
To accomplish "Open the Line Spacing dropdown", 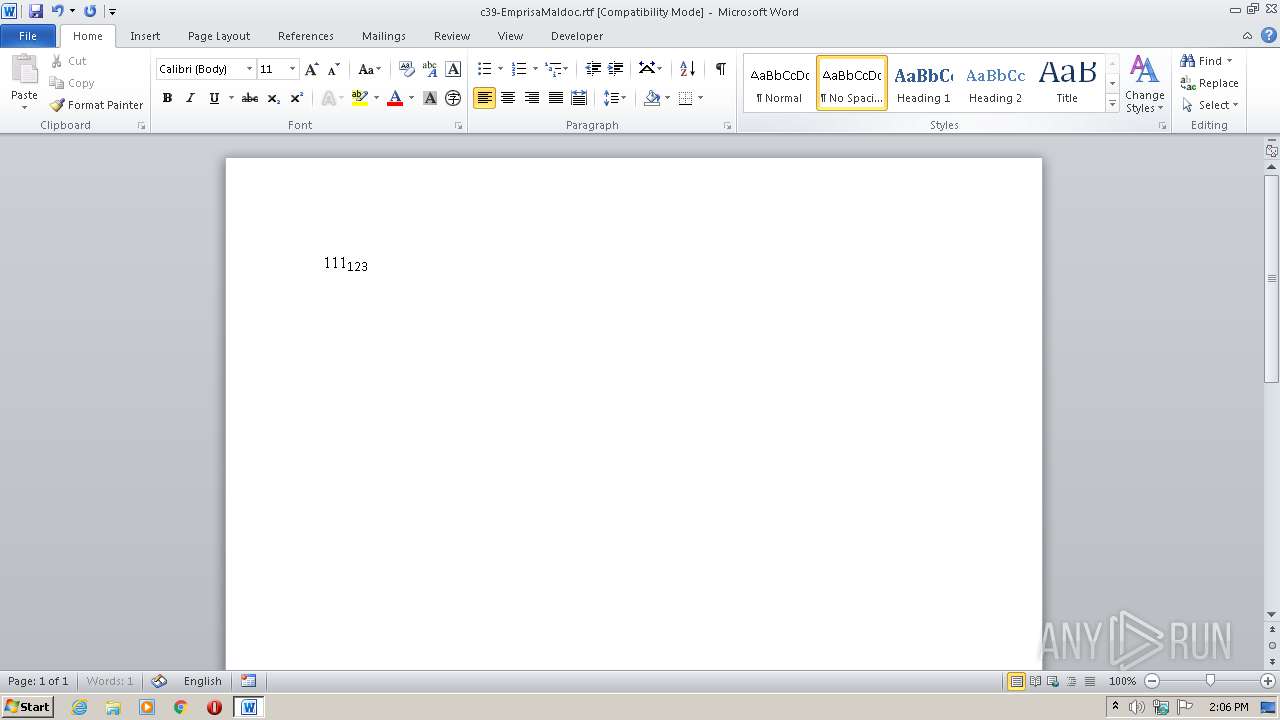I will pyautogui.click(x=615, y=98).
